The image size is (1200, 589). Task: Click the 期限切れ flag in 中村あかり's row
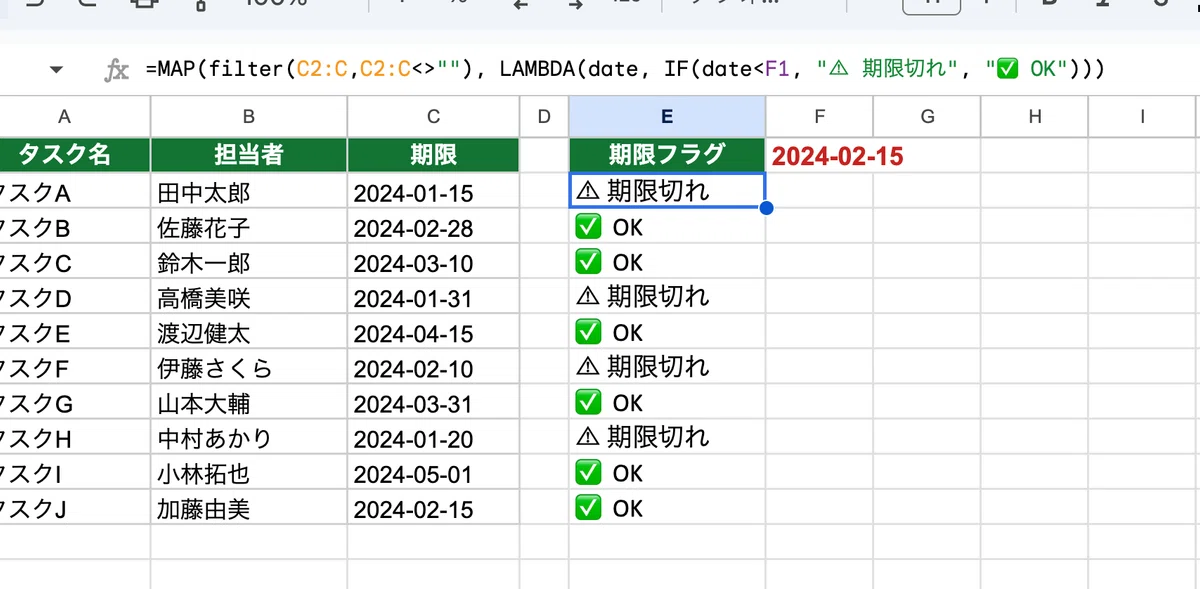point(667,438)
